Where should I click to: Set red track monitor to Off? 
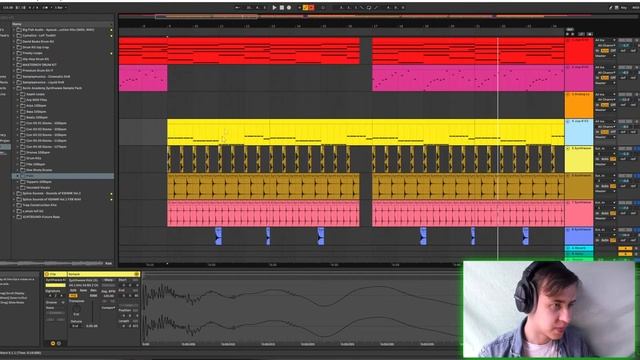click(x=613, y=51)
